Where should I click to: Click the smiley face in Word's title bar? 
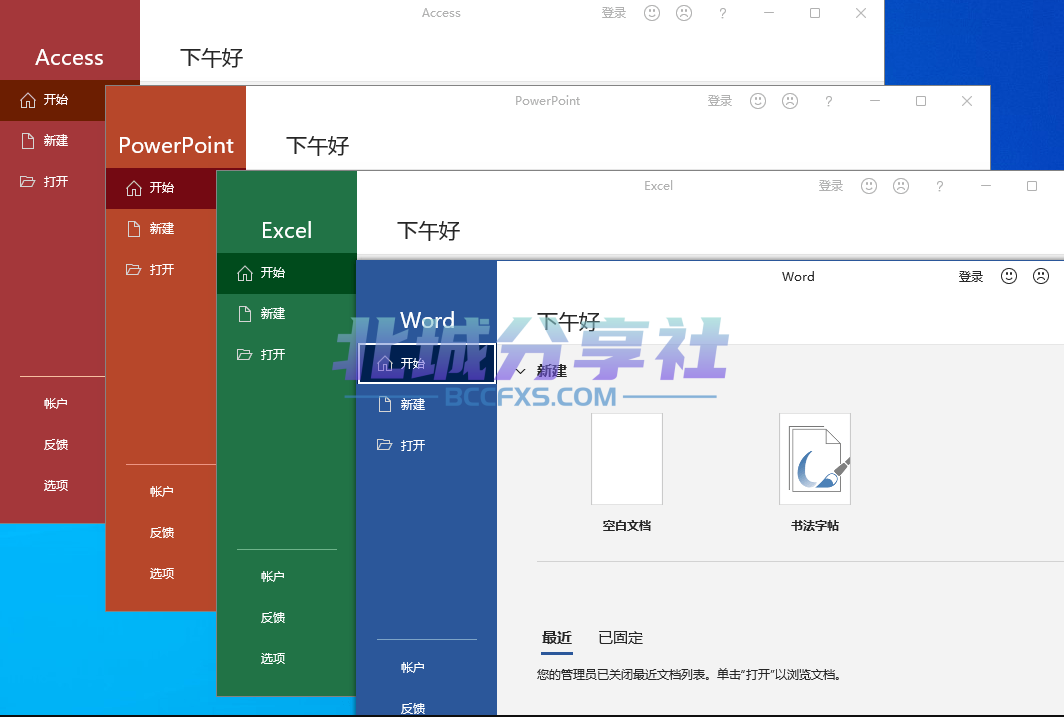1009,276
